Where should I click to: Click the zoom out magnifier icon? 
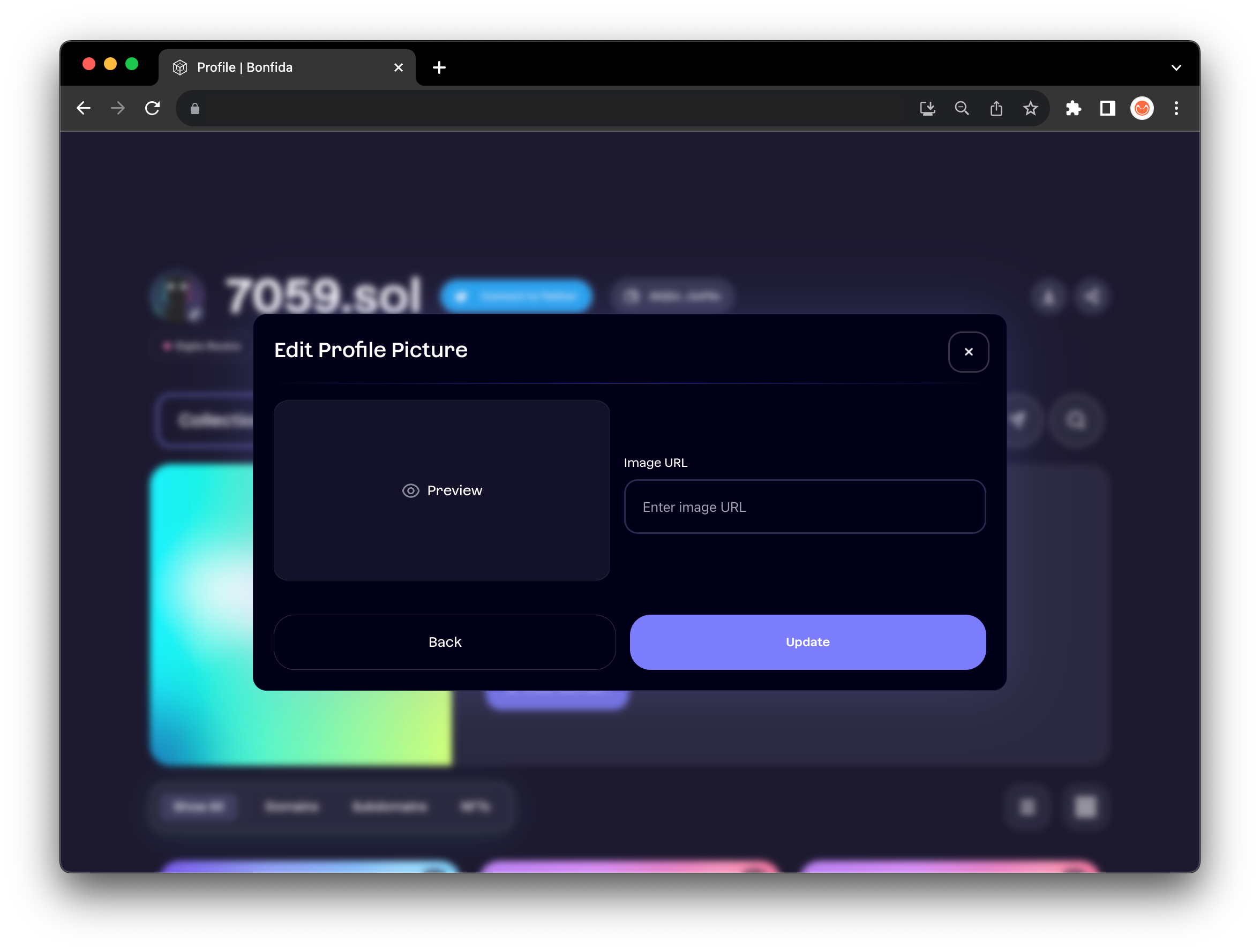coord(962,108)
